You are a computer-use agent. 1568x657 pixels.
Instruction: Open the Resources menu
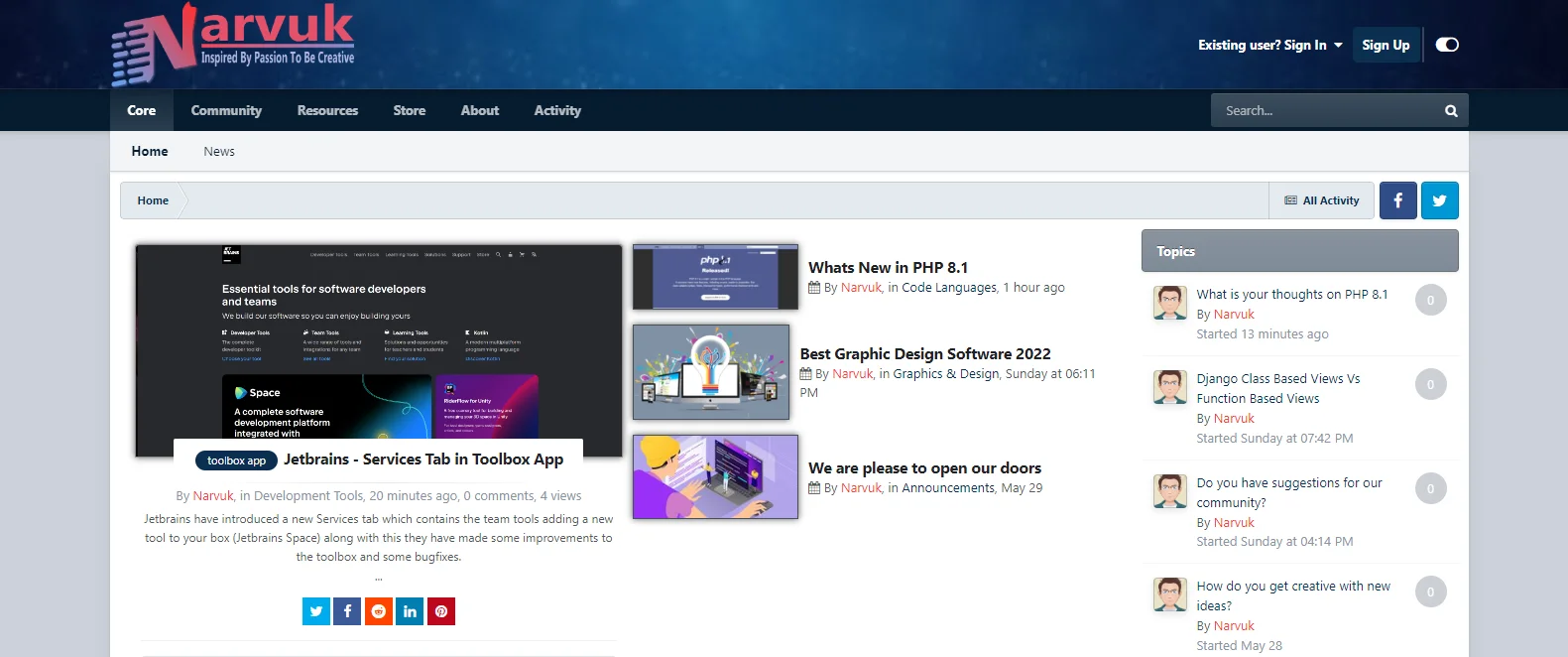point(327,110)
